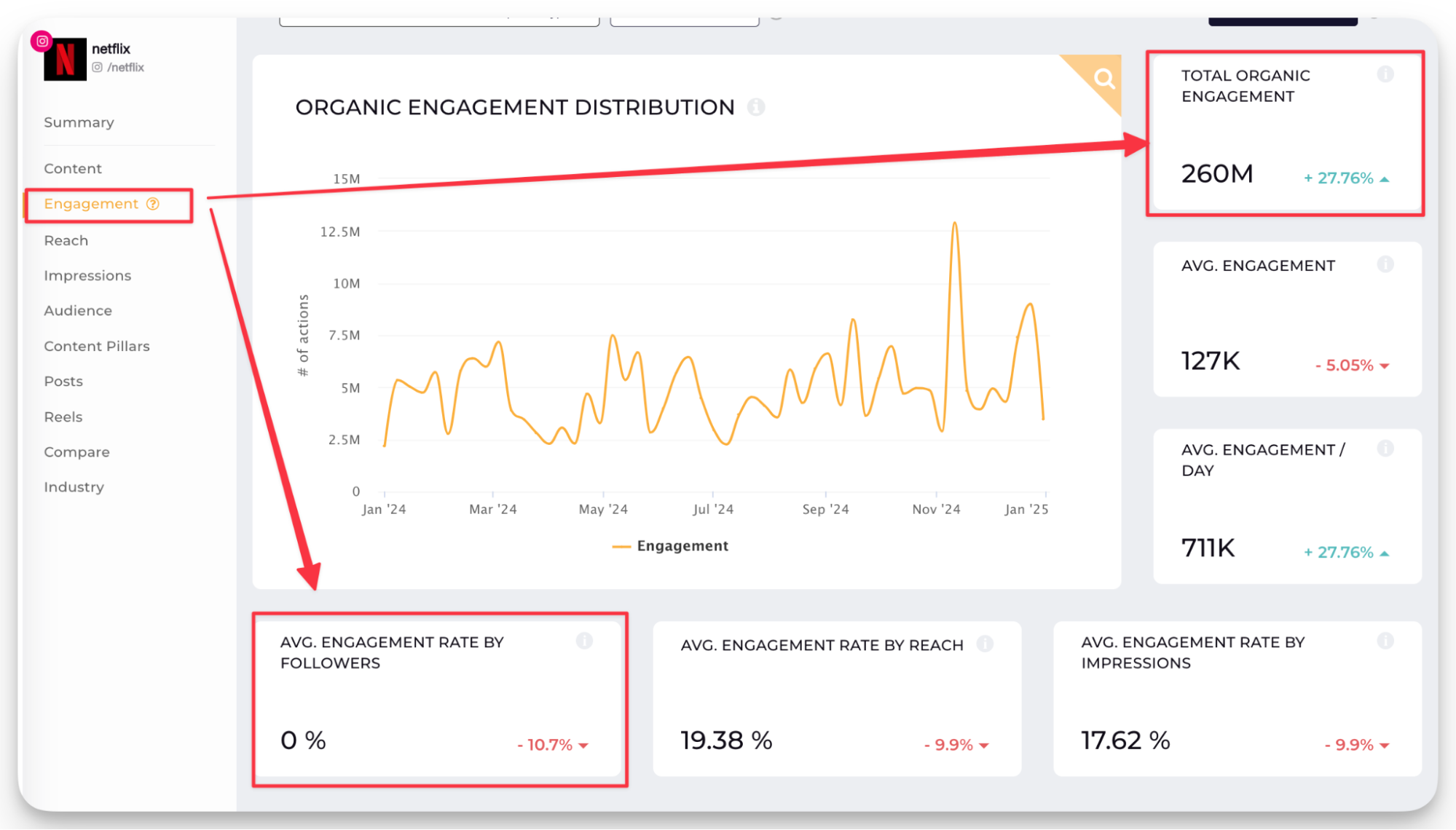Click the 17.62 % impressions rate value

point(1125,740)
